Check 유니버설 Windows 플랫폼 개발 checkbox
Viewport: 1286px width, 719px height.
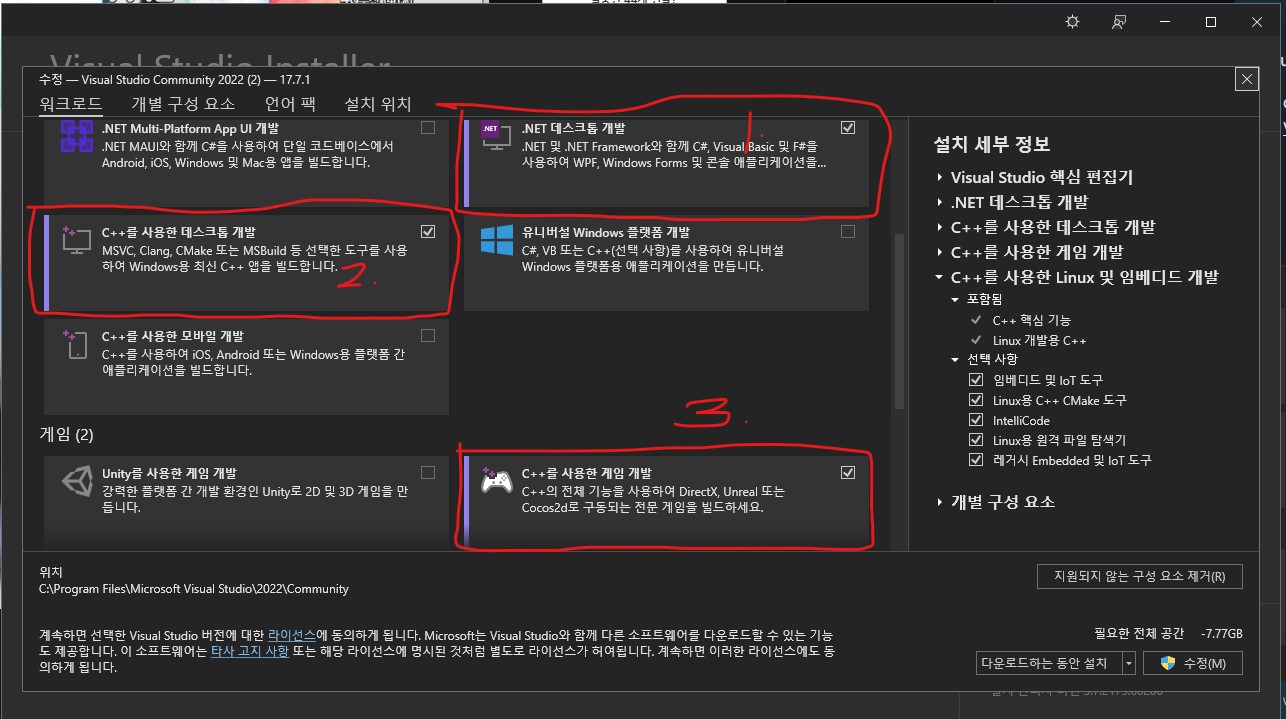pyautogui.click(x=848, y=232)
